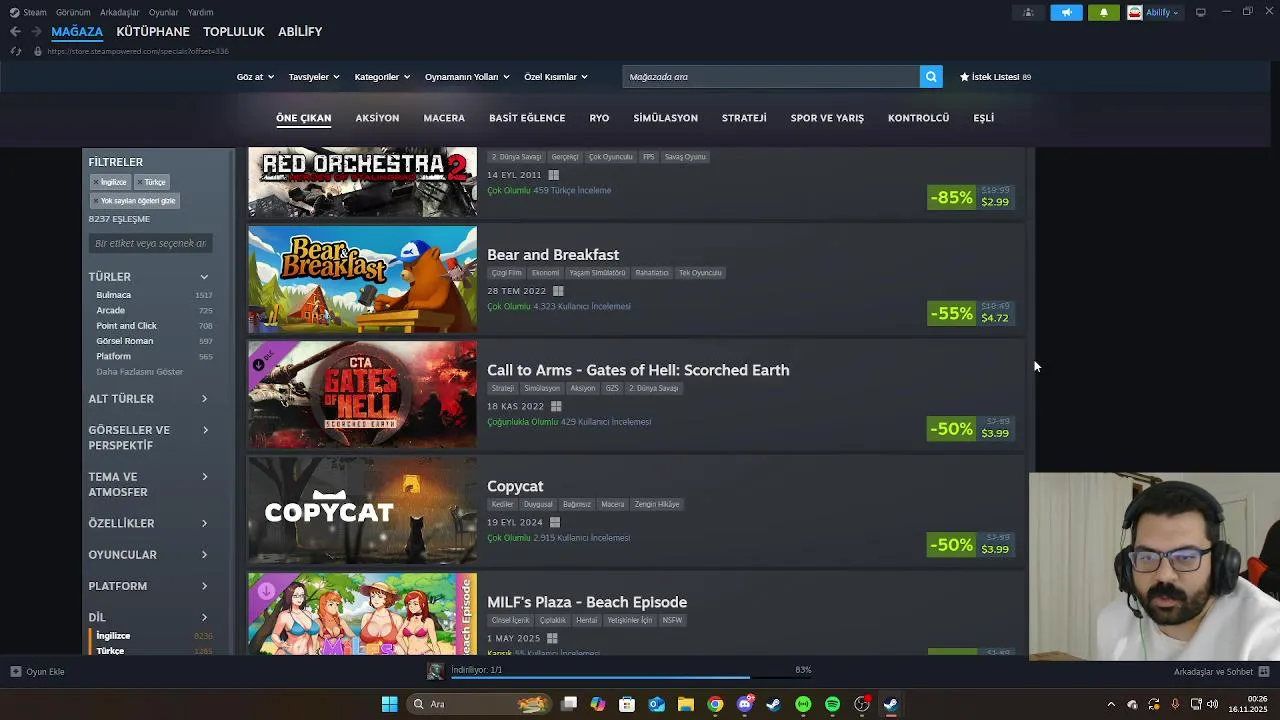This screenshot has width=1280, height=720.
Task: Remove Yok sayılan öğeleri gizle filter
Action: tap(96, 201)
